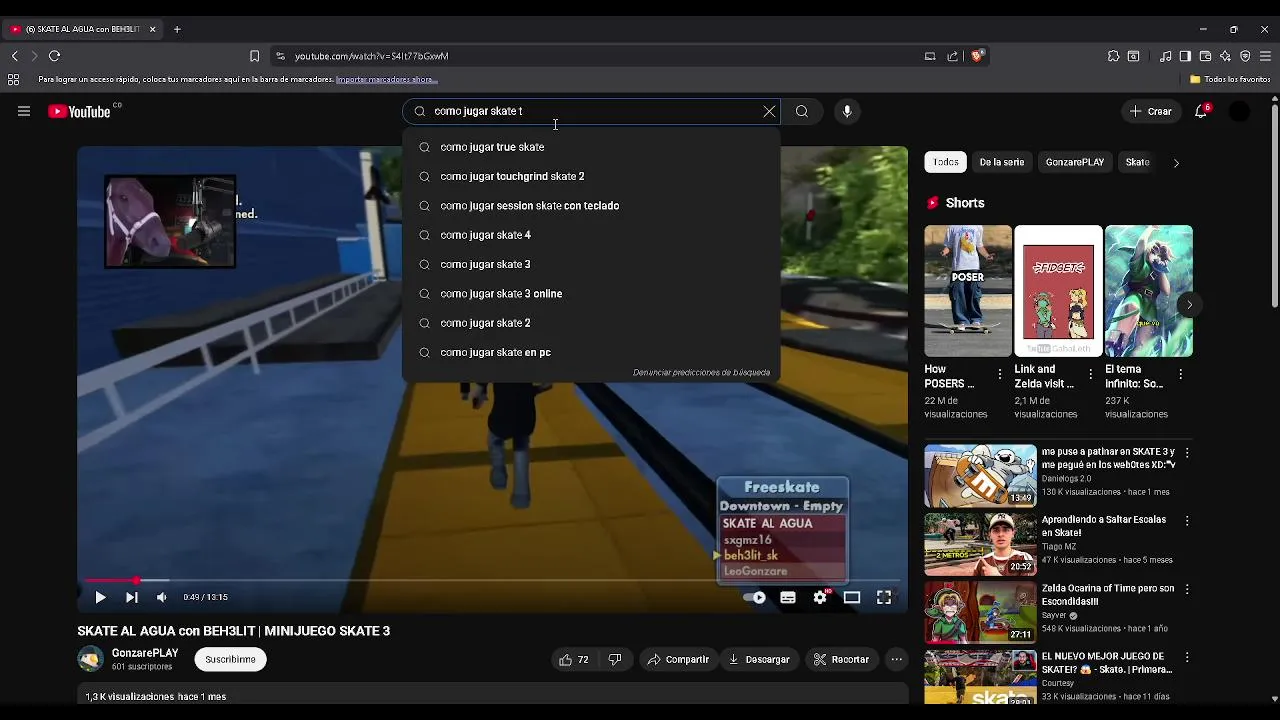Open the account avatar menu

pos(1239,112)
